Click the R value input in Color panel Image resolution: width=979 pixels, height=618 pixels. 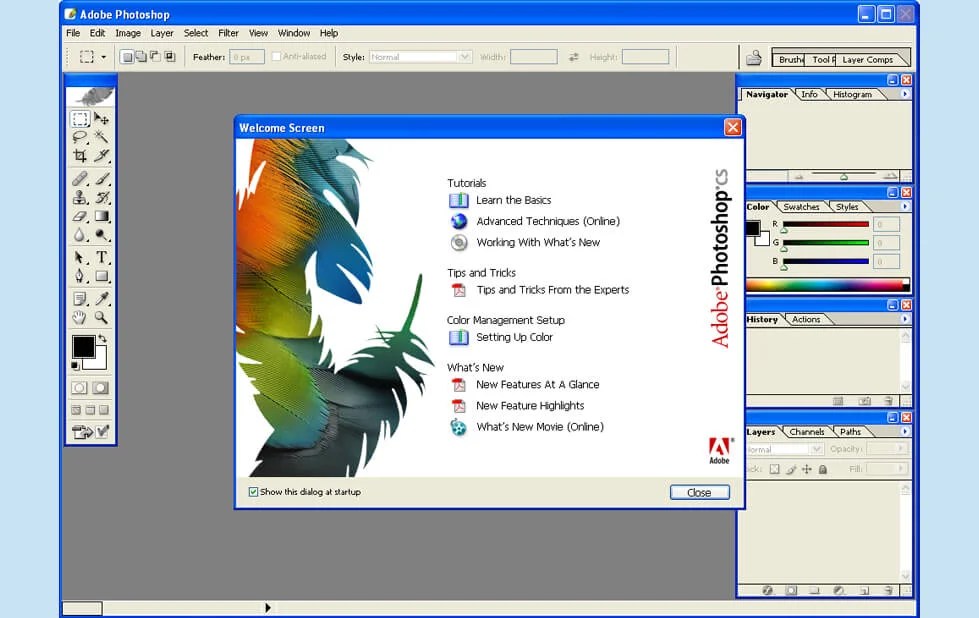(887, 224)
